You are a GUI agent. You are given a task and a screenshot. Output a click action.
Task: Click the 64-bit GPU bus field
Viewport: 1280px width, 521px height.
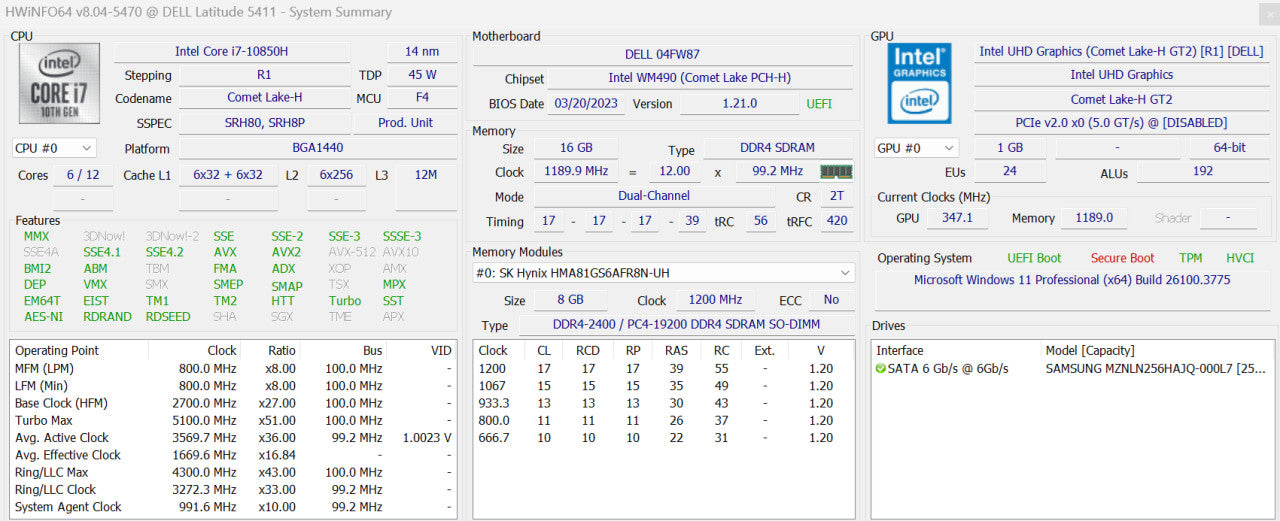click(x=1230, y=148)
